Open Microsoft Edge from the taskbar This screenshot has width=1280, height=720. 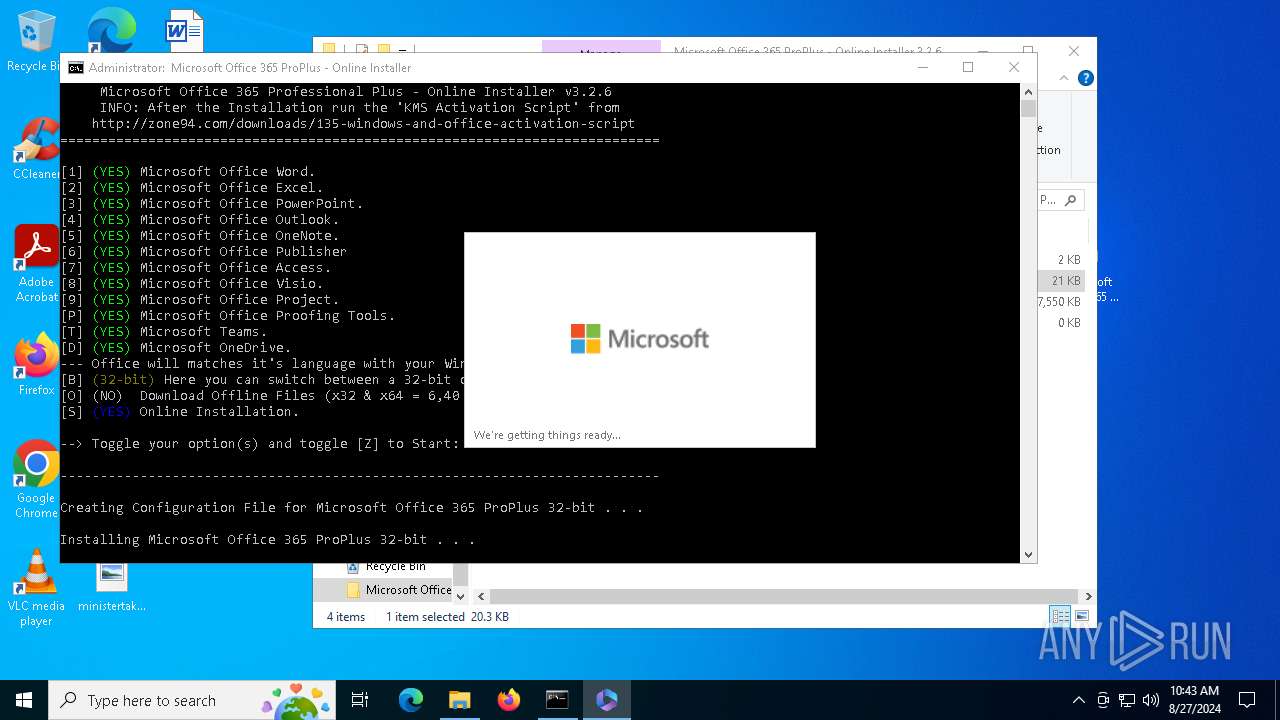(411, 700)
